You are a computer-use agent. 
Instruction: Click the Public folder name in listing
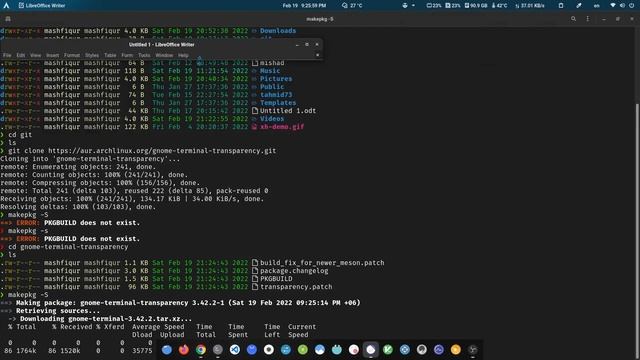click(x=272, y=87)
